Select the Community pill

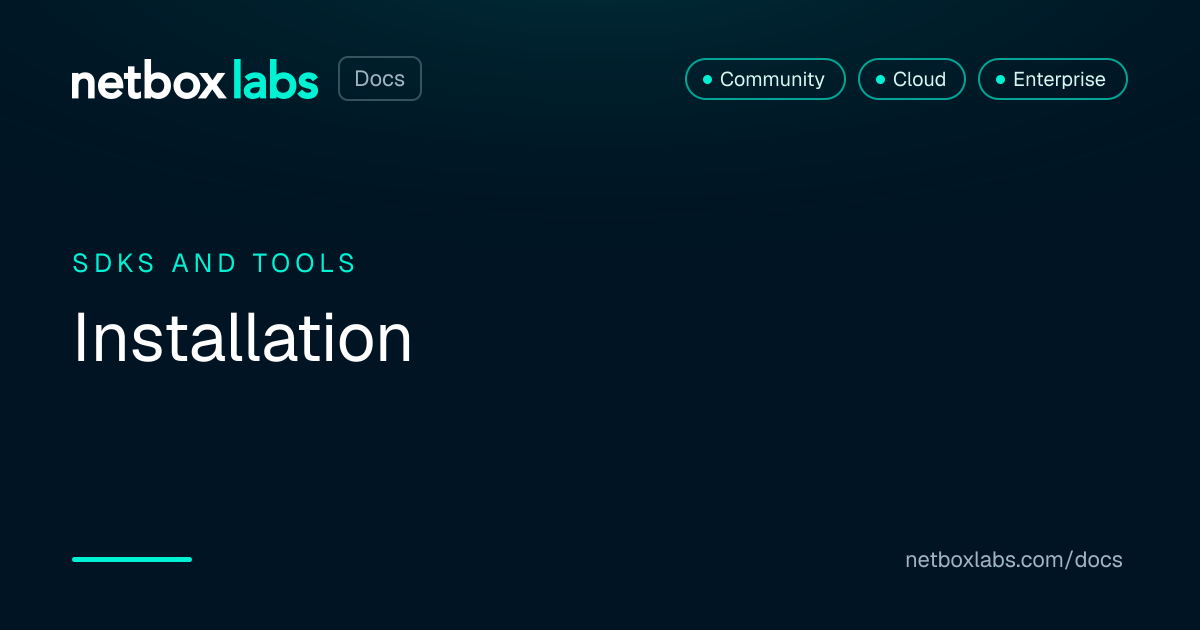tap(765, 79)
